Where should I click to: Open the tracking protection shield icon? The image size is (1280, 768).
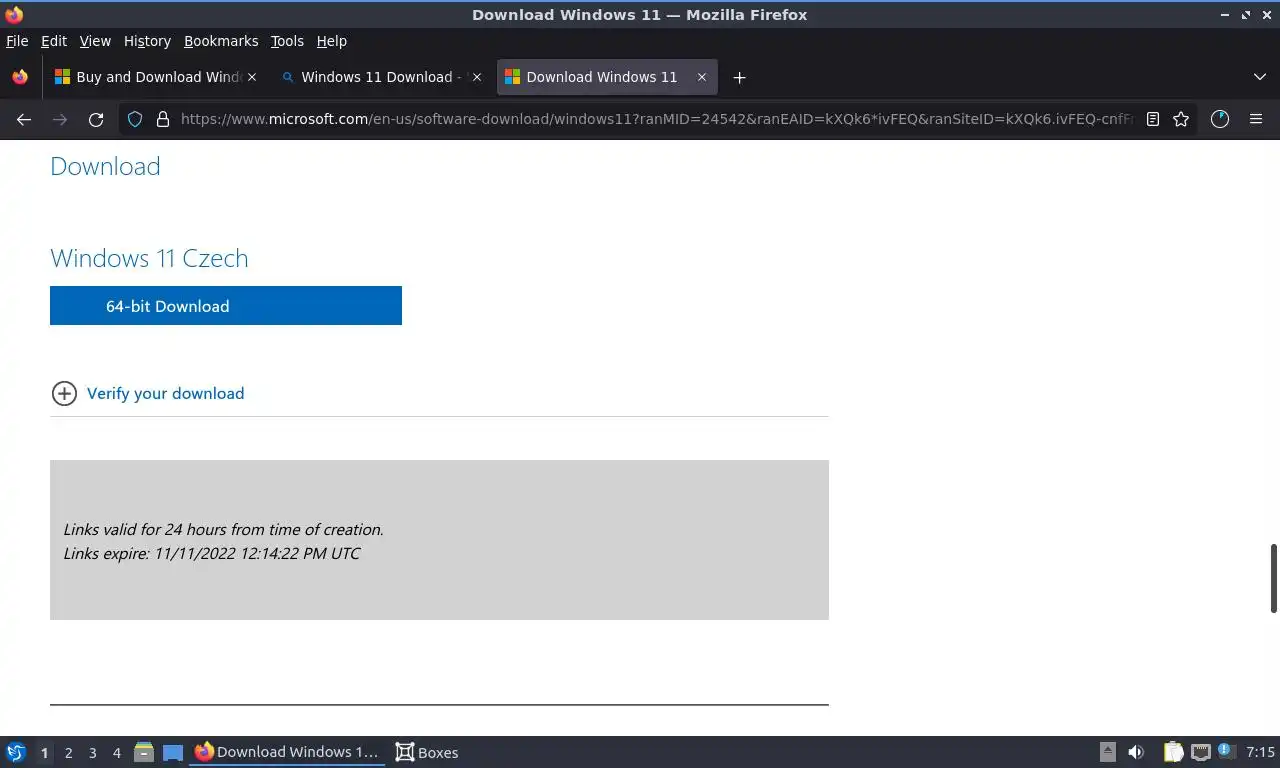pos(135,119)
